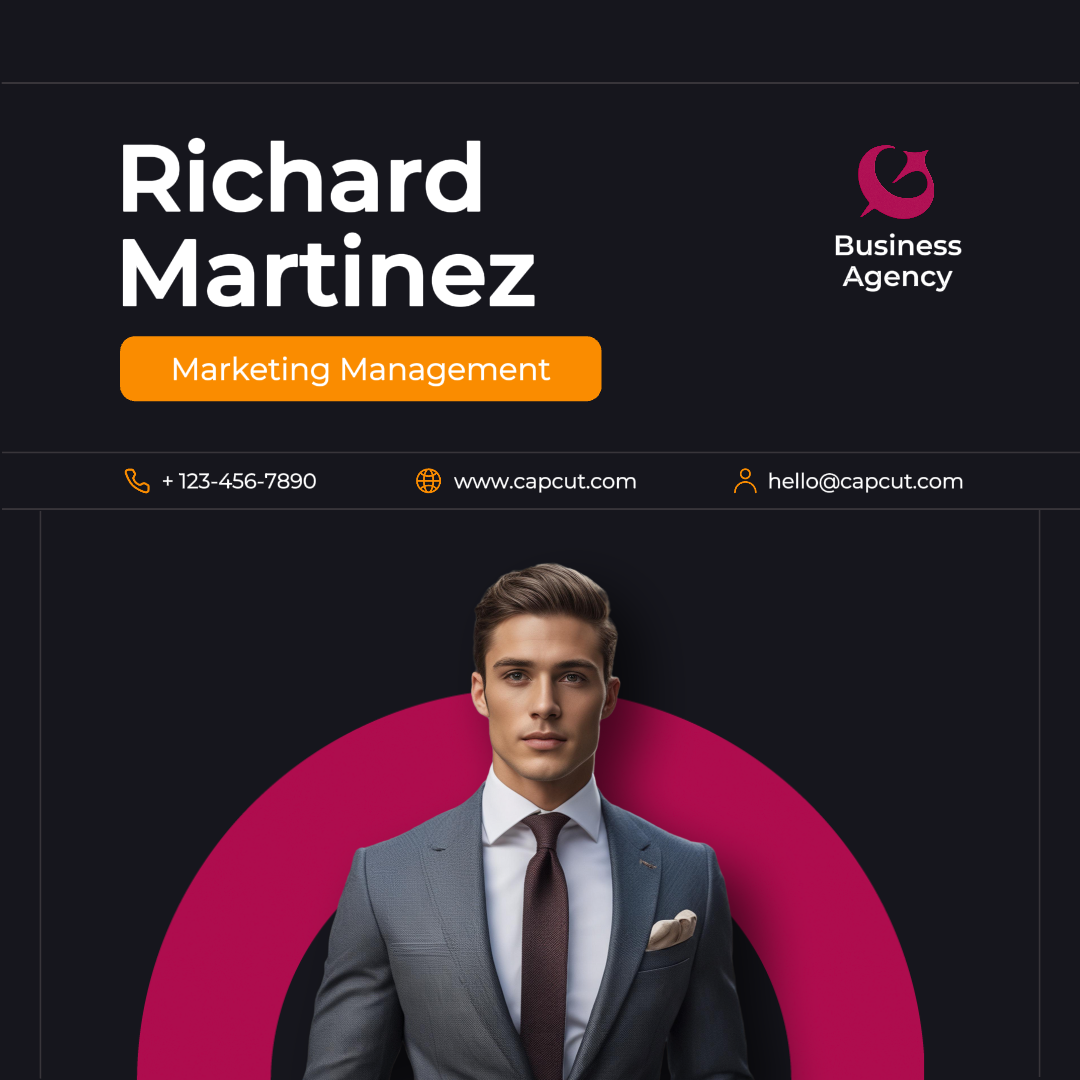Screen dimensions: 1080x1080
Task: Click the hello@capcut.com email address
Action: [865, 481]
